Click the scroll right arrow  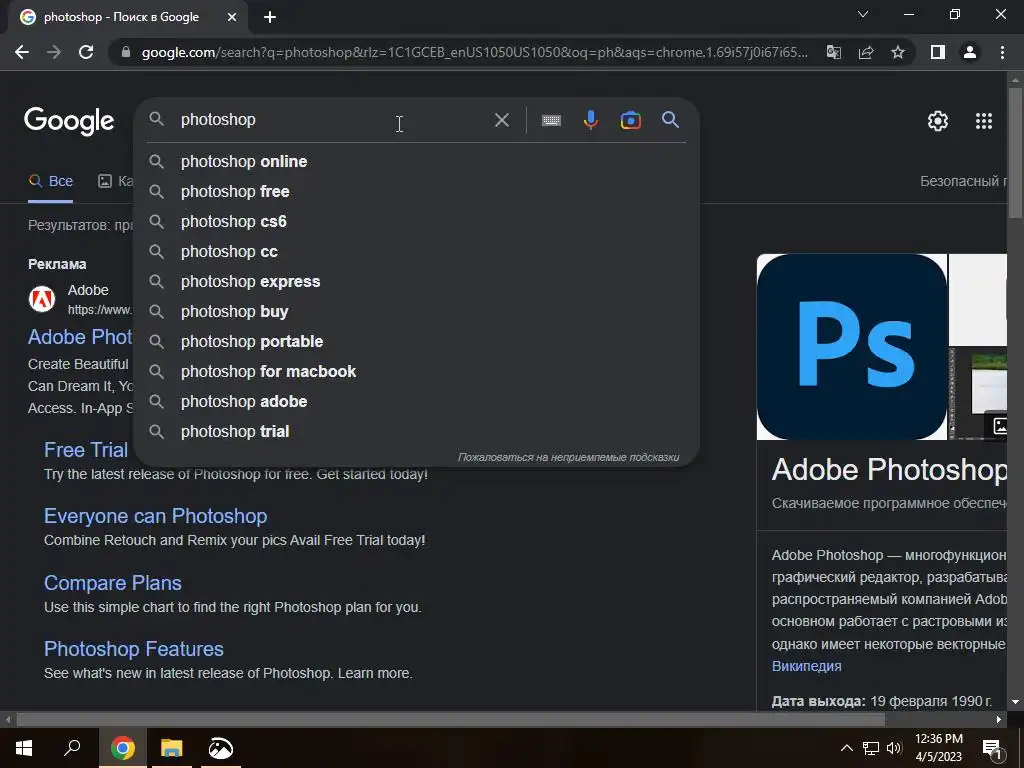coord(999,719)
